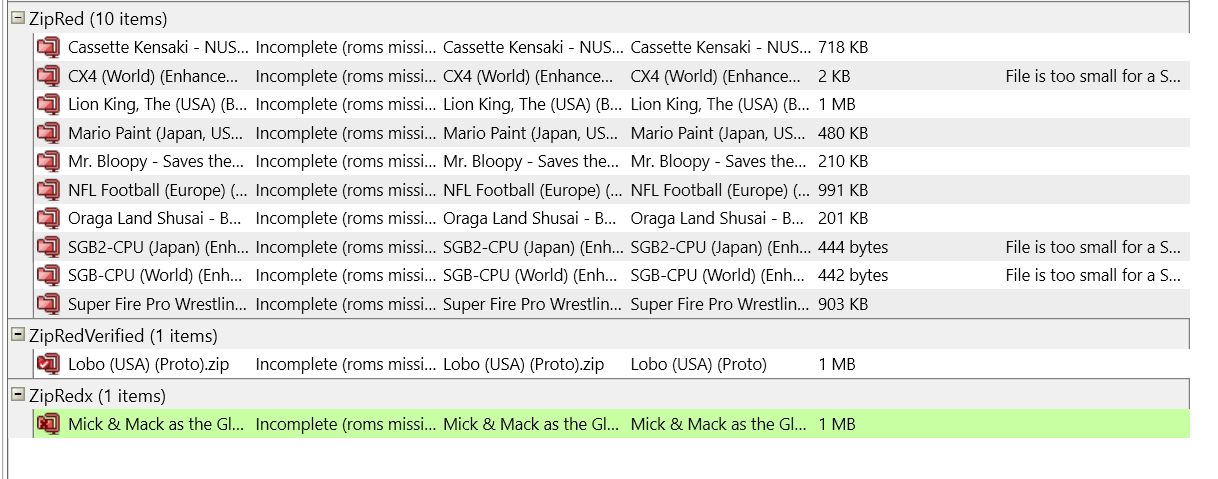Click the 718 KB size cell
This screenshot has height=479, width=1218.
[x=843, y=47]
